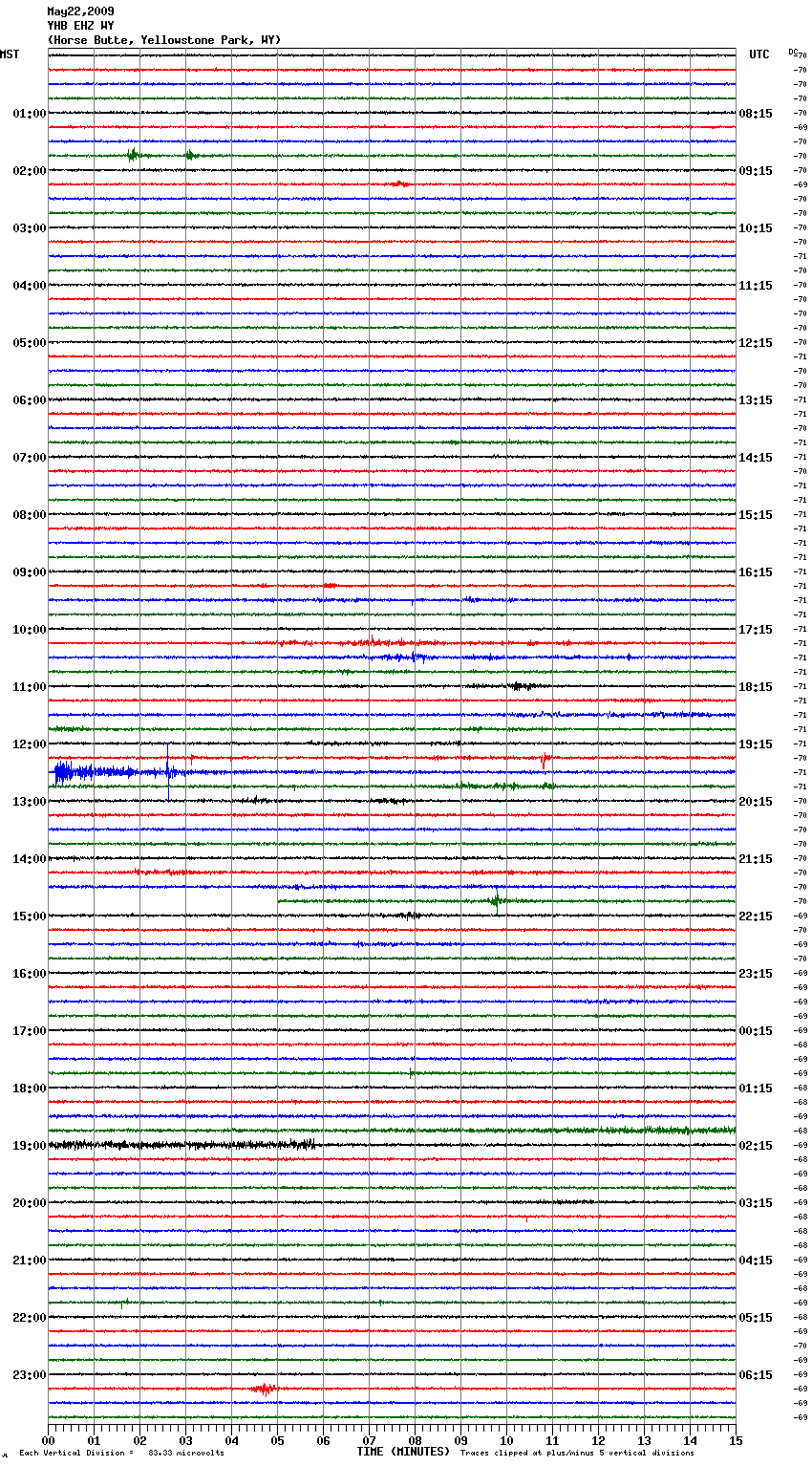Click the 20:15 UTC time label
Screen dimensions: 812x1466
click(756, 802)
